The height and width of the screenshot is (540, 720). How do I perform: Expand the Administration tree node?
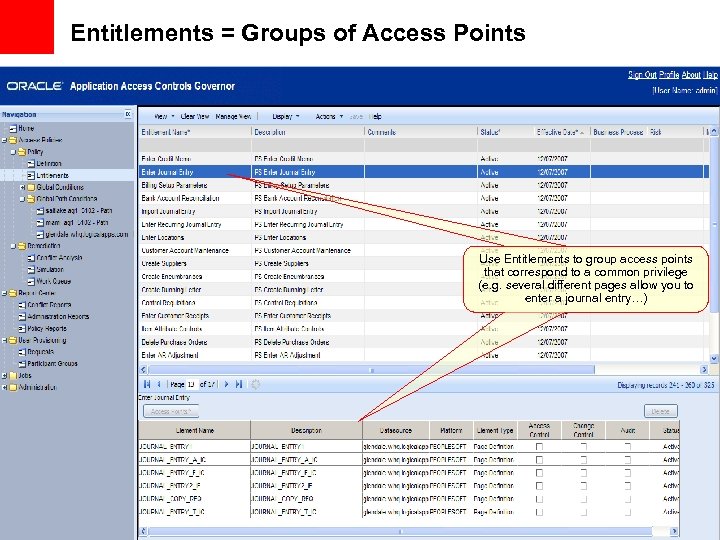coord(5,388)
